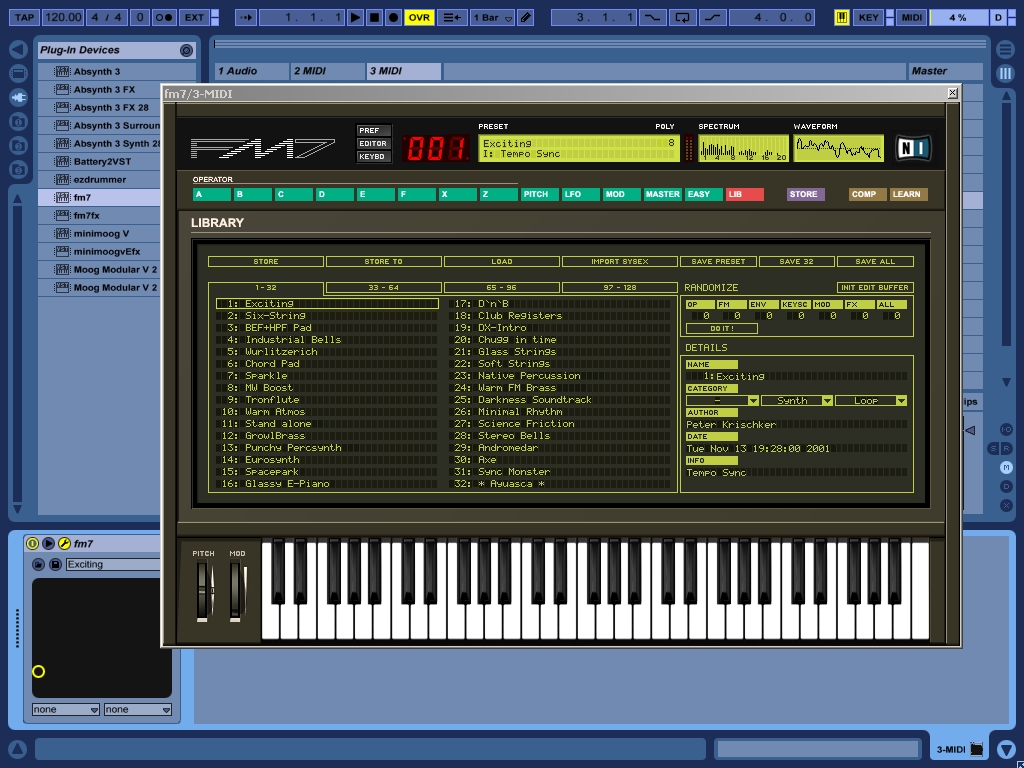Click SAVE PRESET in the library
Viewport: 1024px width, 768px height.
pos(718,261)
